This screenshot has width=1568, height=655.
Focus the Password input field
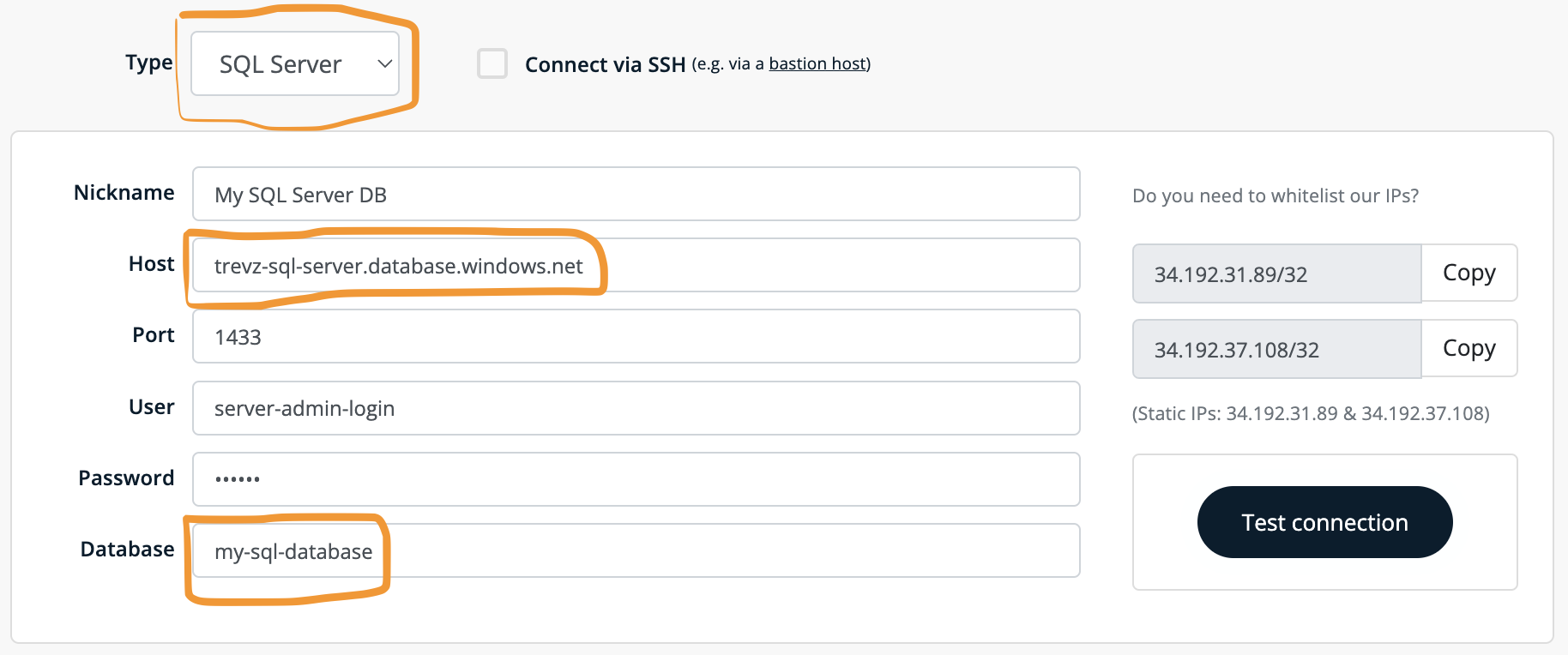tap(636, 479)
